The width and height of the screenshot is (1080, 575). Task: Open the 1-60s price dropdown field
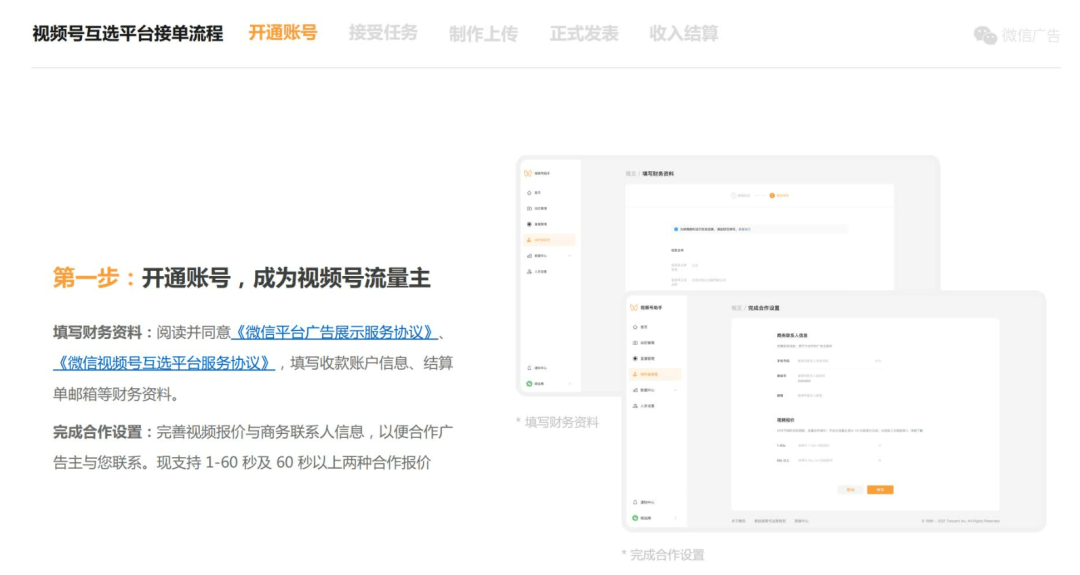(838, 444)
